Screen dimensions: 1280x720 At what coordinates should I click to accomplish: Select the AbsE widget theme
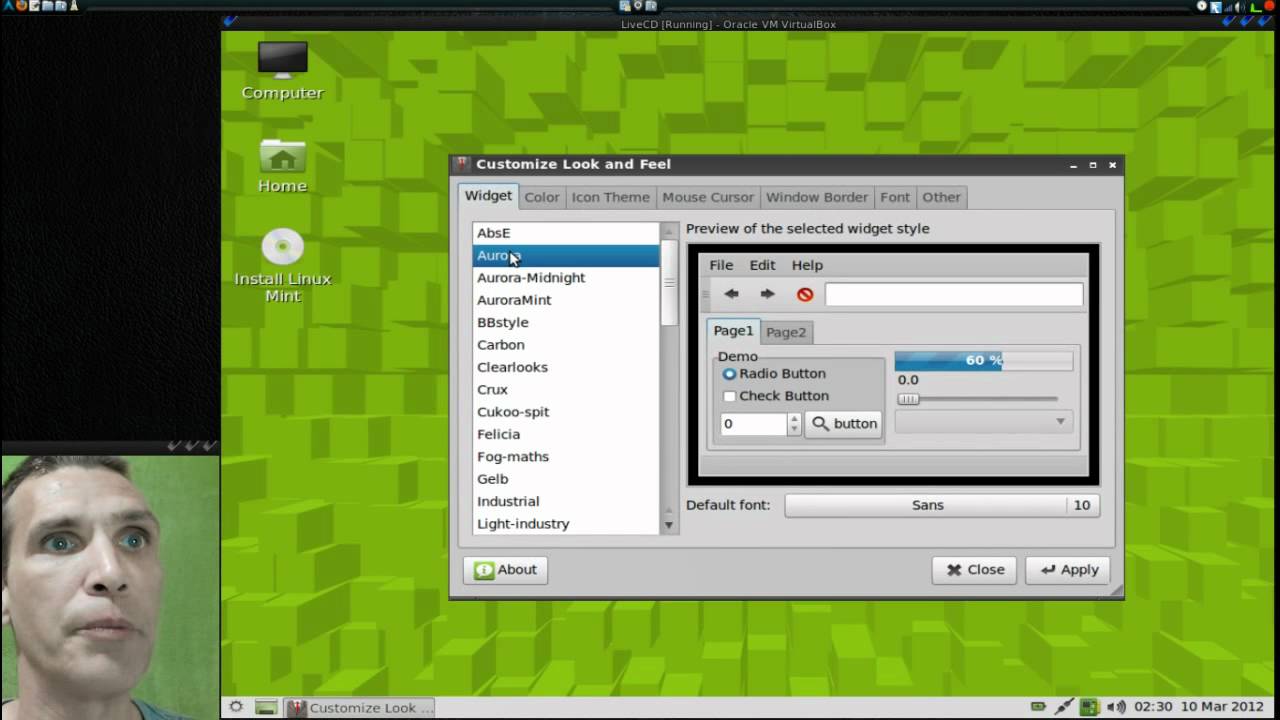566,233
